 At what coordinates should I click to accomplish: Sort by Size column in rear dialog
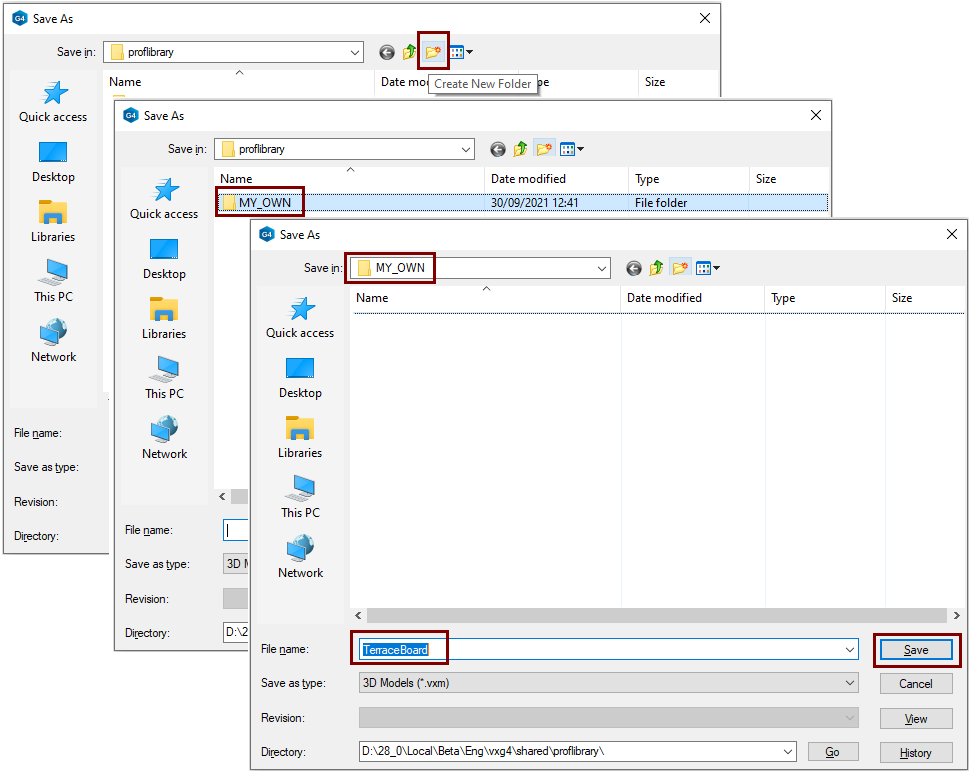[679, 82]
